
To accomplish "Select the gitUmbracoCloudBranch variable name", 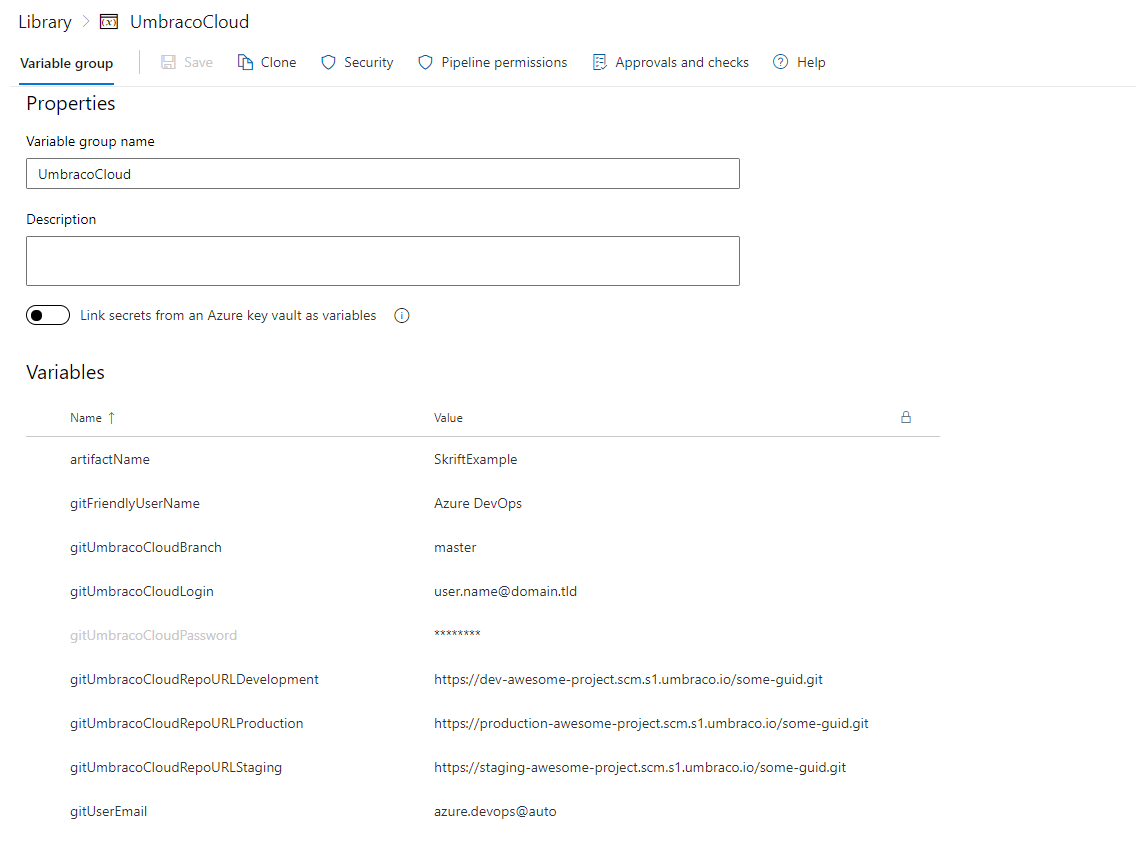I will [x=146, y=548].
